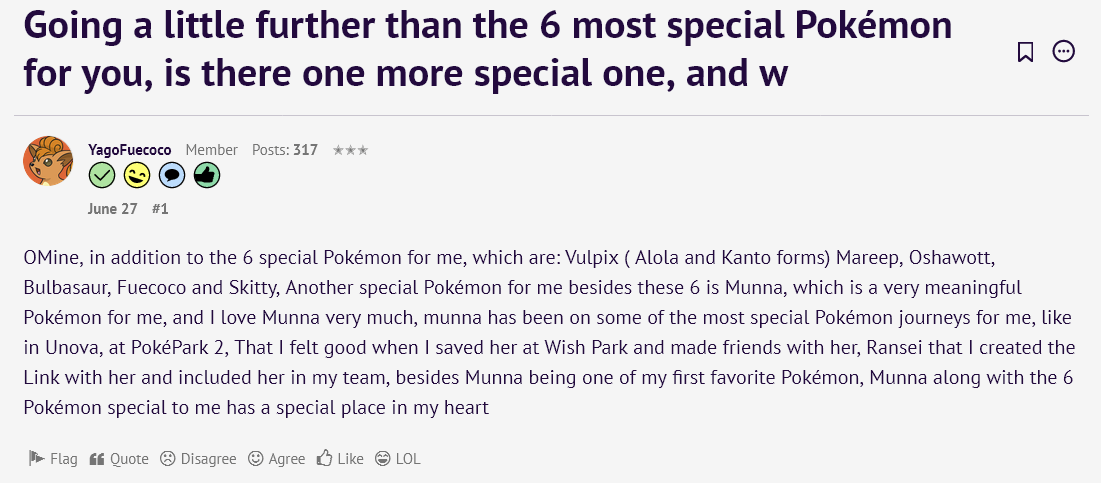Click the #1 post number permalink
Screen dimensions: 1101x483
(160, 209)
